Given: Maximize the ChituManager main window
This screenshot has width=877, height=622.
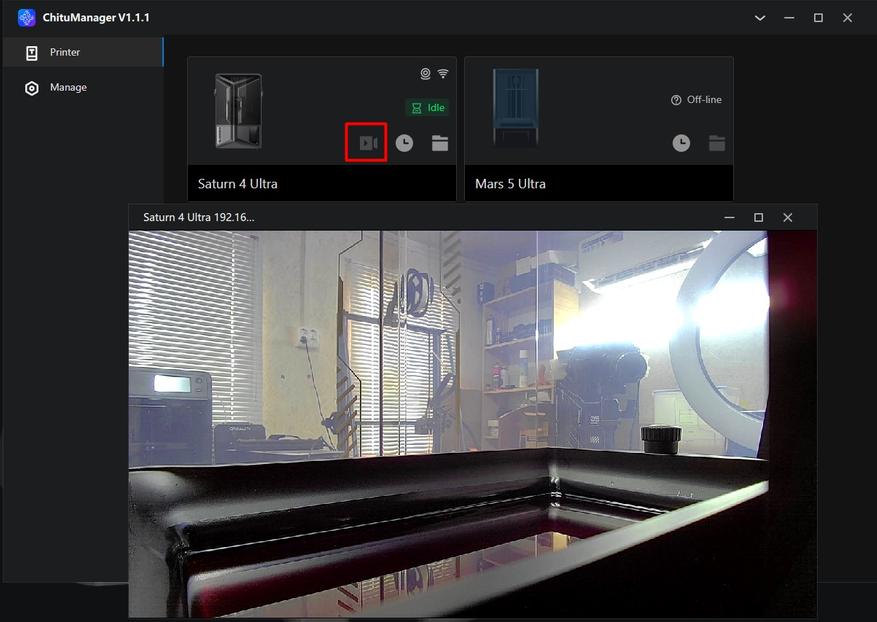Looking at the screenshot, I should (x=818, y=18).
